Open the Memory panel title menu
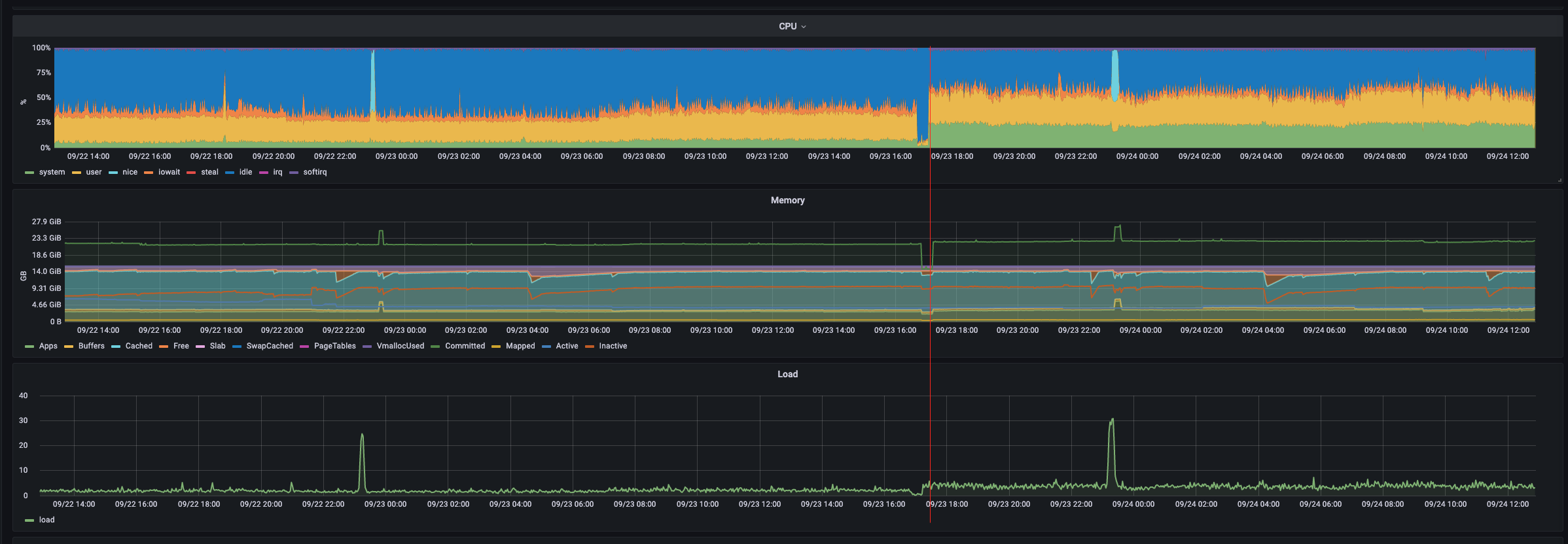Screen dimensions: 1568x544 (787, 200)
